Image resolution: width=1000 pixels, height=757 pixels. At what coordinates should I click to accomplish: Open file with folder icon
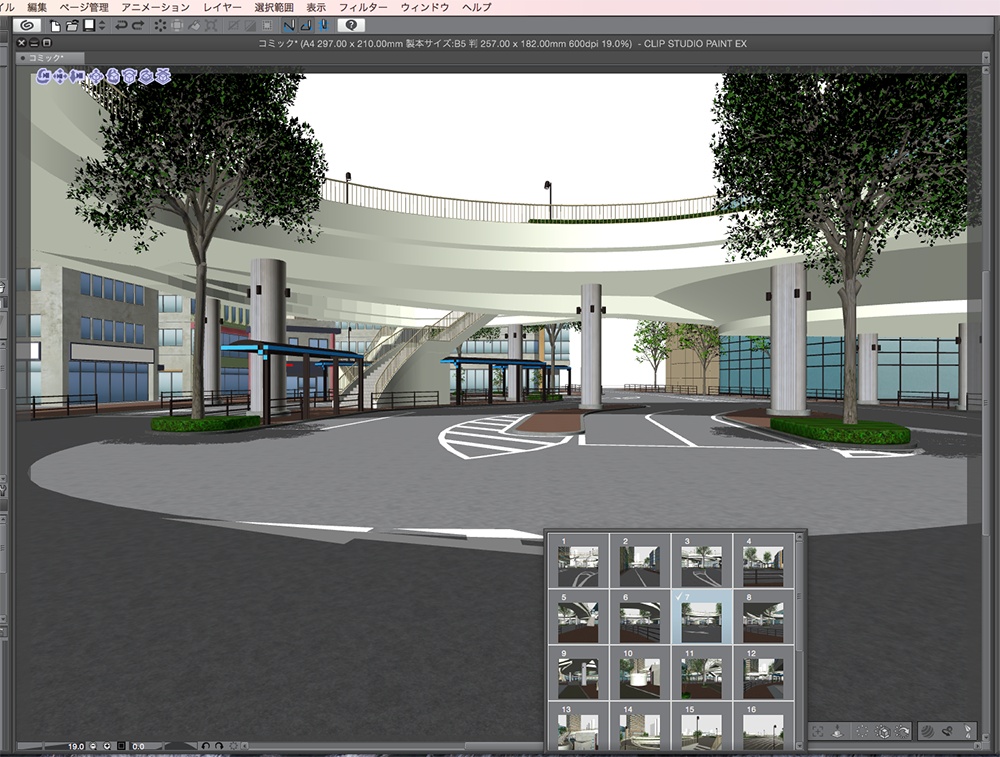[71, 26]
